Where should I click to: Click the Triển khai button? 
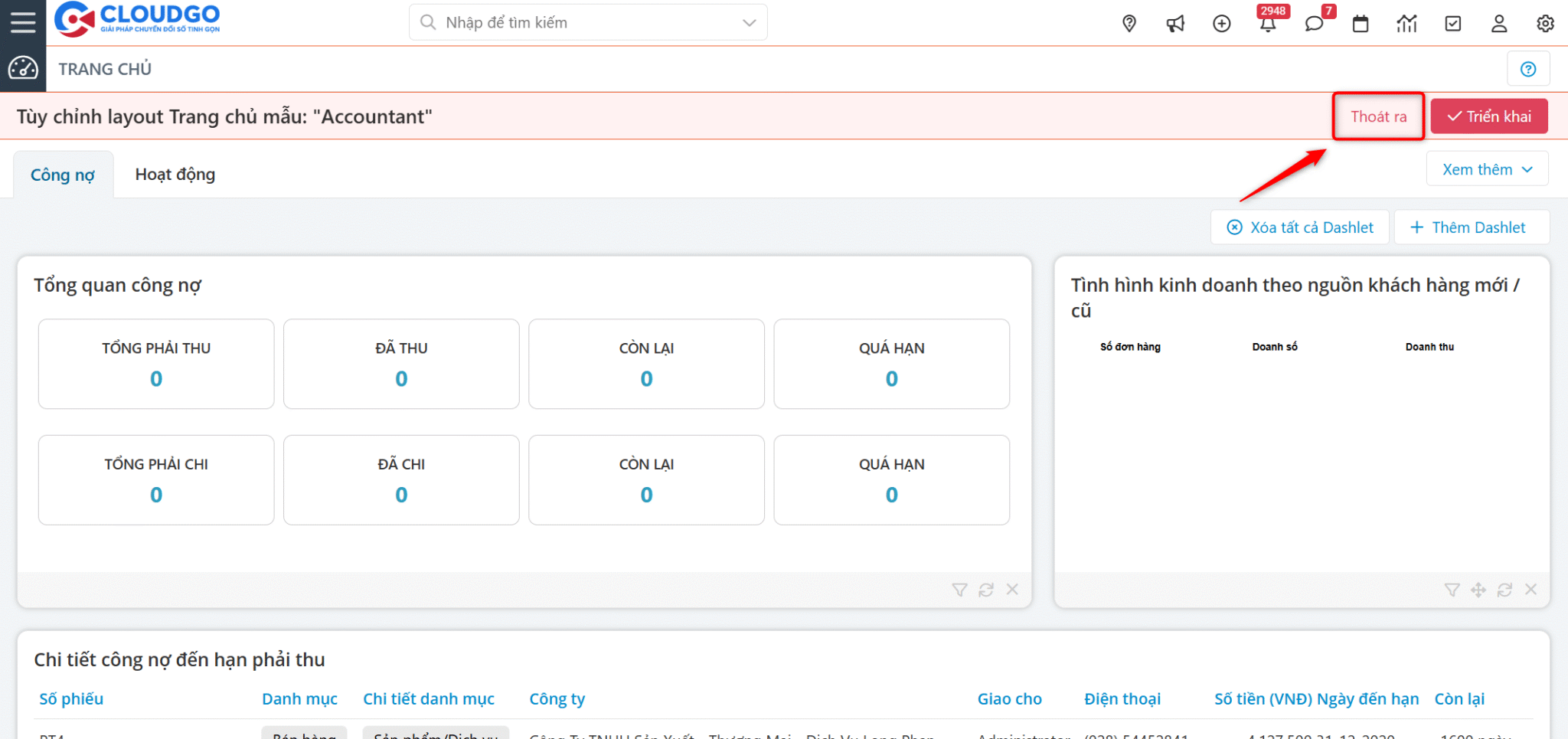[x=1489, y=116]
